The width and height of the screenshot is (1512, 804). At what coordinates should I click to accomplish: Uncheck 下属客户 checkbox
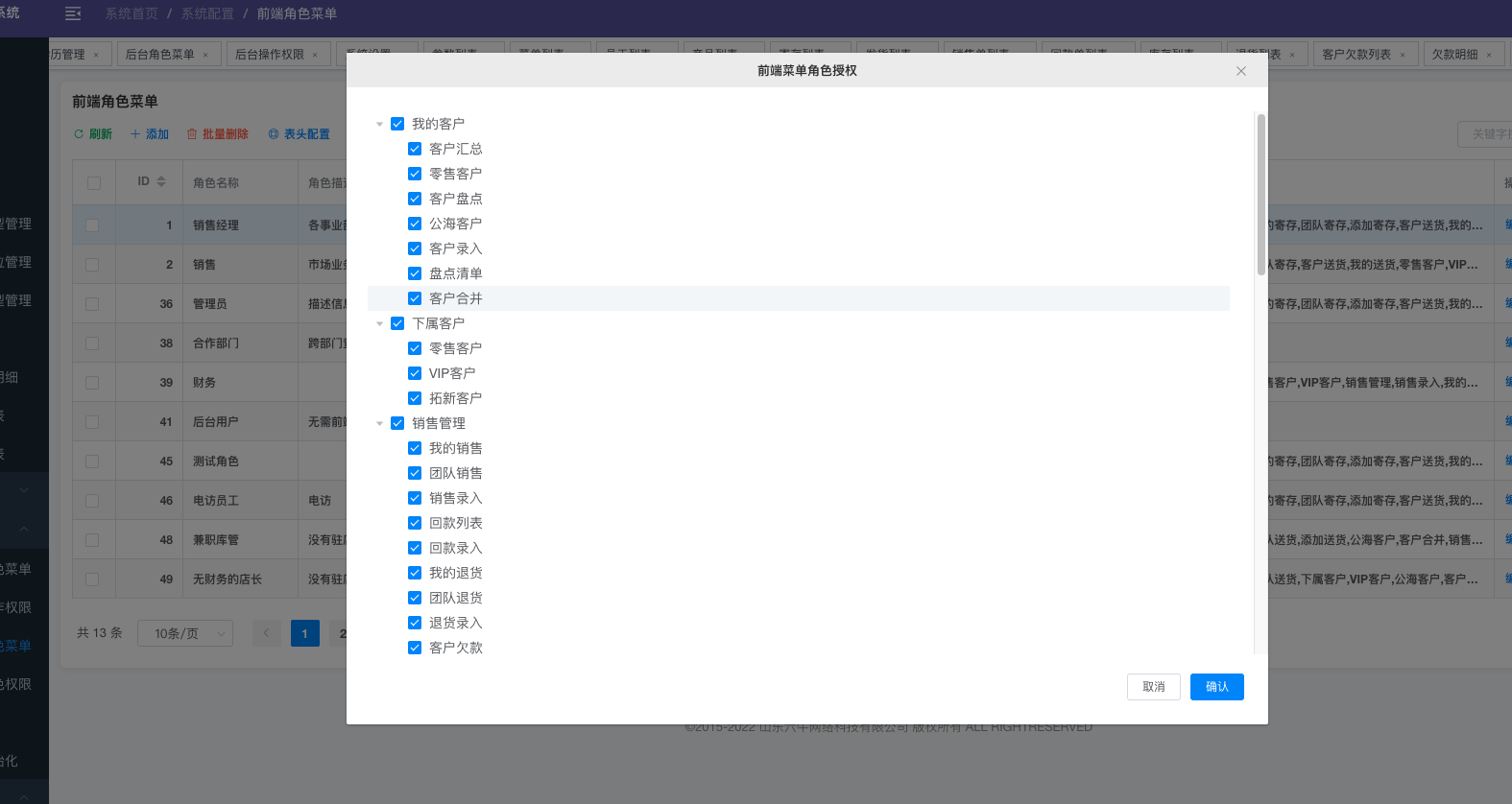tap(397, 323)
